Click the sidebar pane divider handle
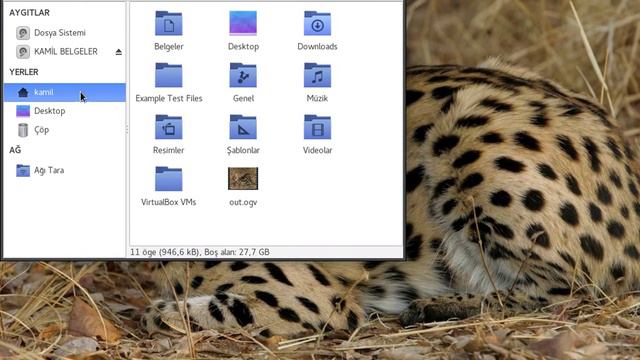 (127, 130)
